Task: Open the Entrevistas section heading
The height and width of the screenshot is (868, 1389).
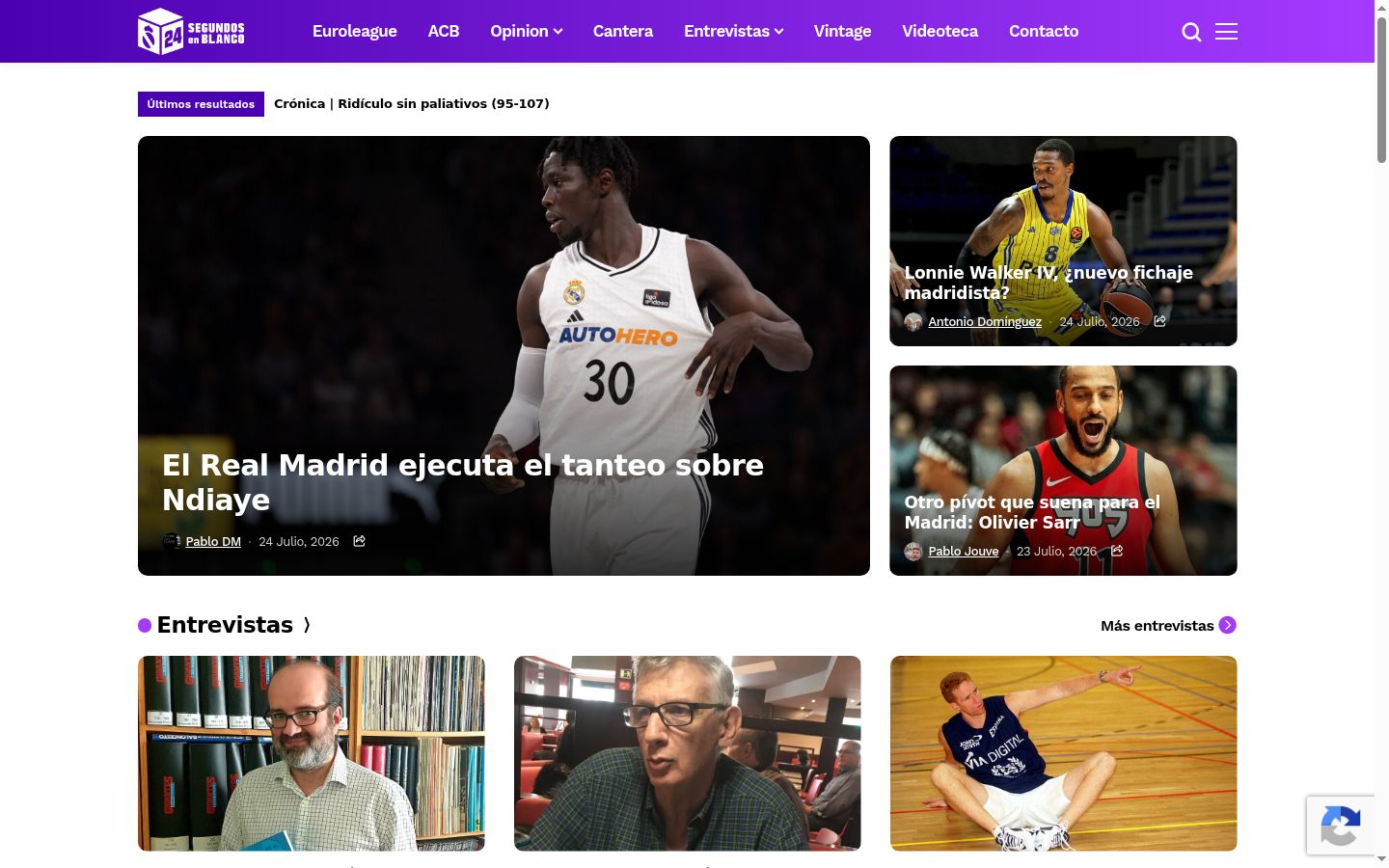Action: tap(225, 625)
